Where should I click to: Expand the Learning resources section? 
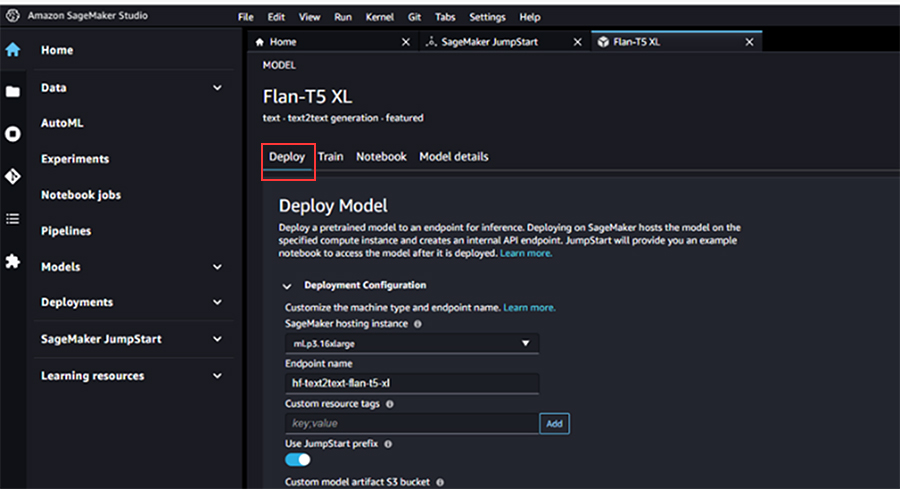coord(218,376)
